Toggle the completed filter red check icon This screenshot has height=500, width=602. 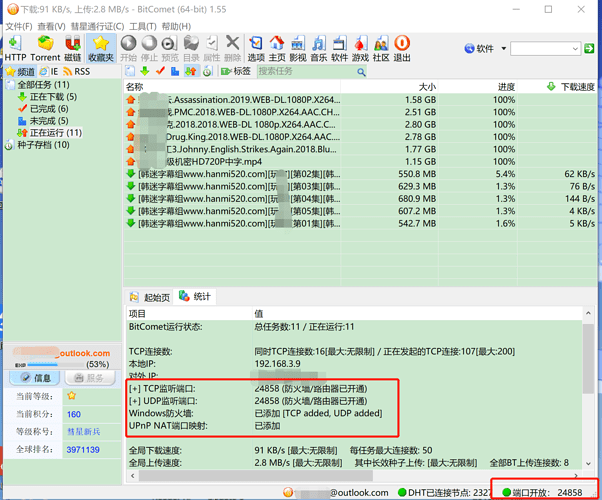[x=160, y=71]
